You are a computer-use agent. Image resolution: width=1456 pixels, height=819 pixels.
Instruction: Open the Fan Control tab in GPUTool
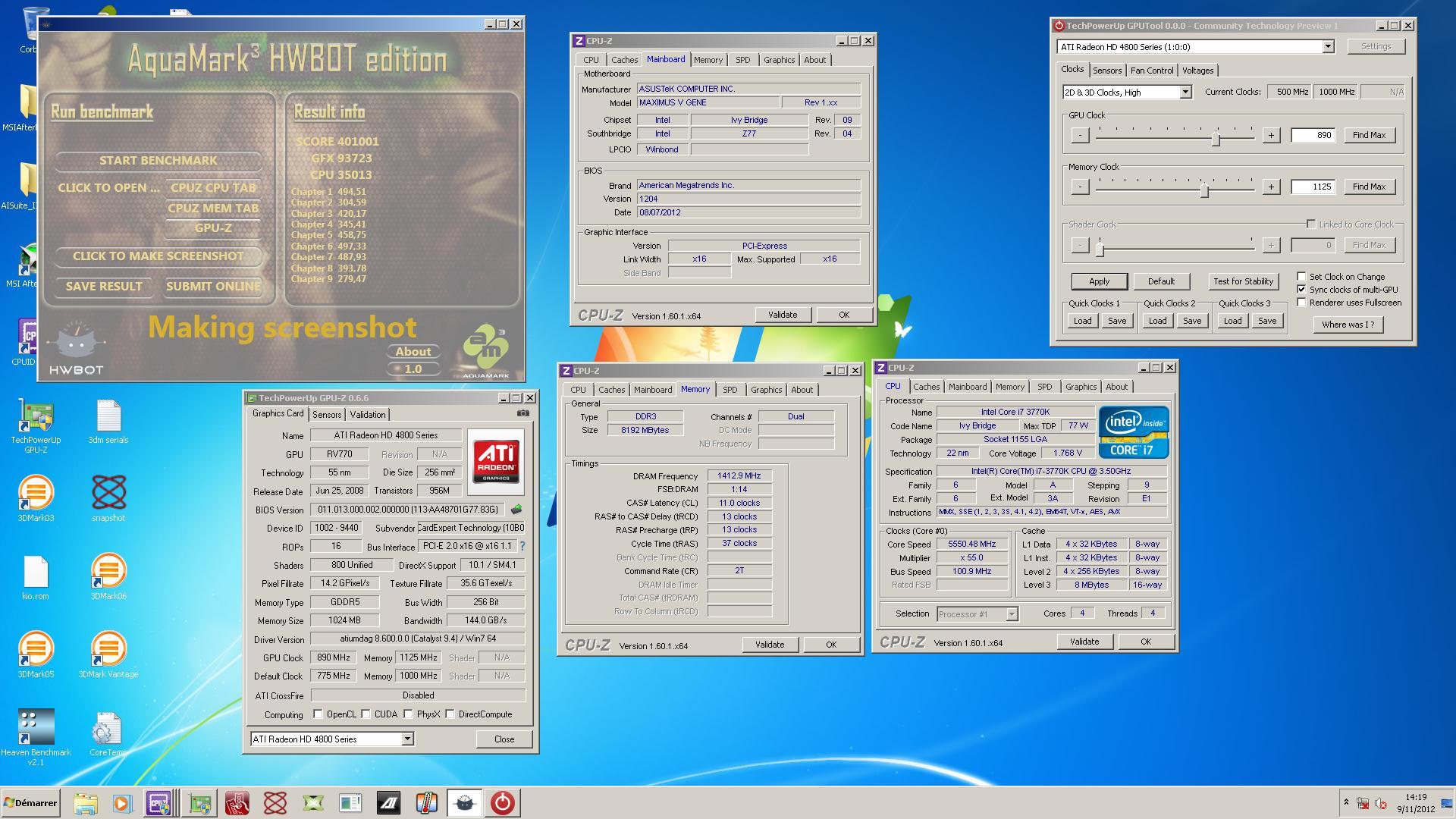[x=1151, y=71]
